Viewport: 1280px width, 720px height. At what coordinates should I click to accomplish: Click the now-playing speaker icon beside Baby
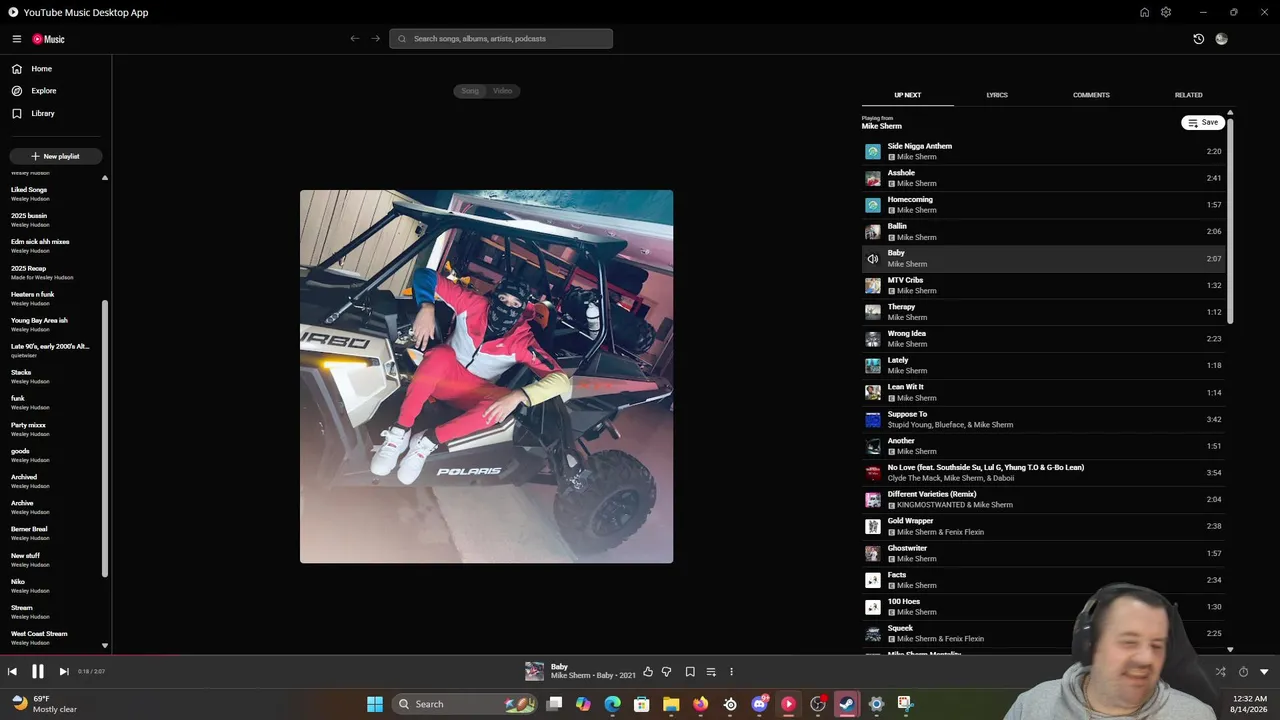click(873, 259)
